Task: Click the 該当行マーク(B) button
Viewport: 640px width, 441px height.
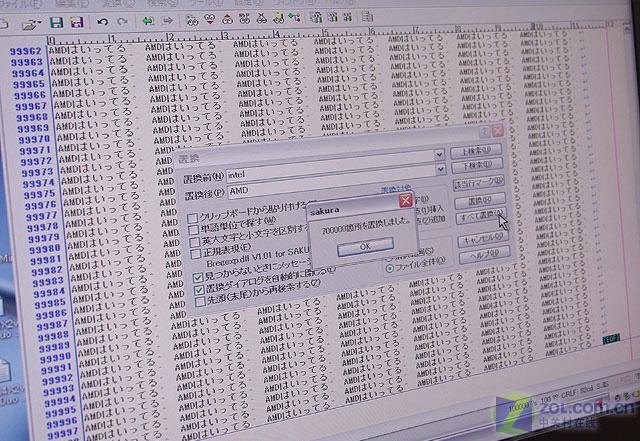Action: coord(479,184)
